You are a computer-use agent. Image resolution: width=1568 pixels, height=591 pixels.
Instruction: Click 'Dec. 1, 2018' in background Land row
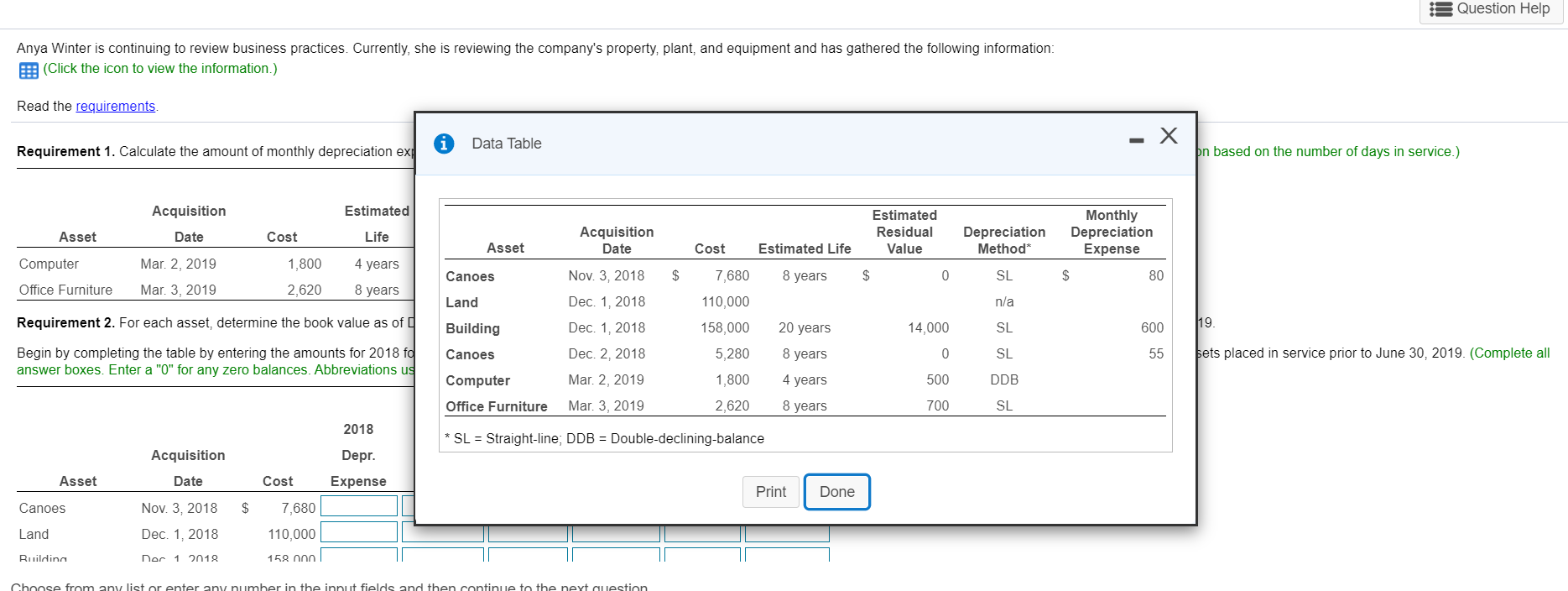pos(180,534)
